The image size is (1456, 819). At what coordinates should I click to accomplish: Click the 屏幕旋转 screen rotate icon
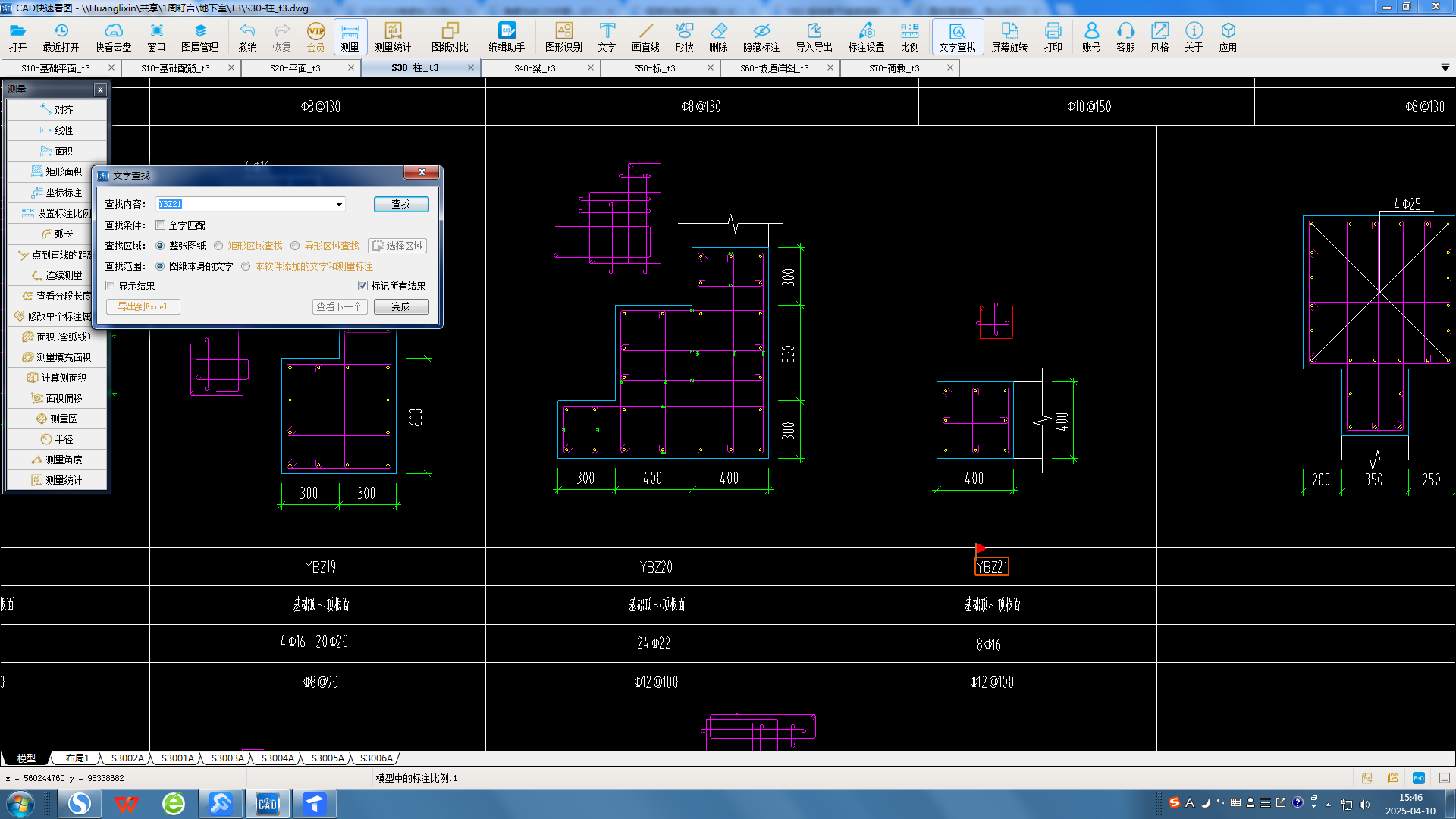[x=1009, y=36]
